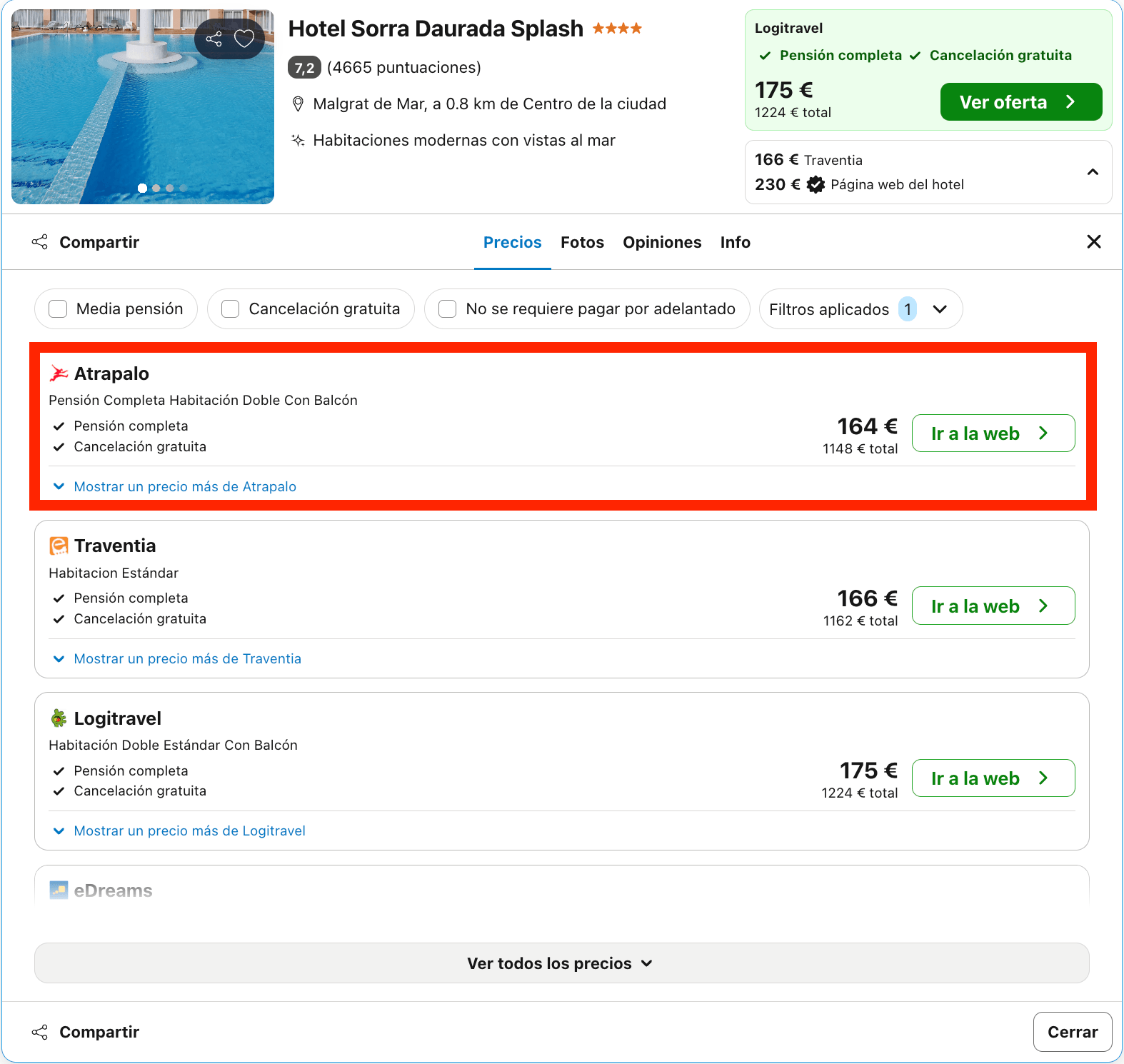
Task: Open the Filtros aplicados dropdown
Action: tap(860, 309)
